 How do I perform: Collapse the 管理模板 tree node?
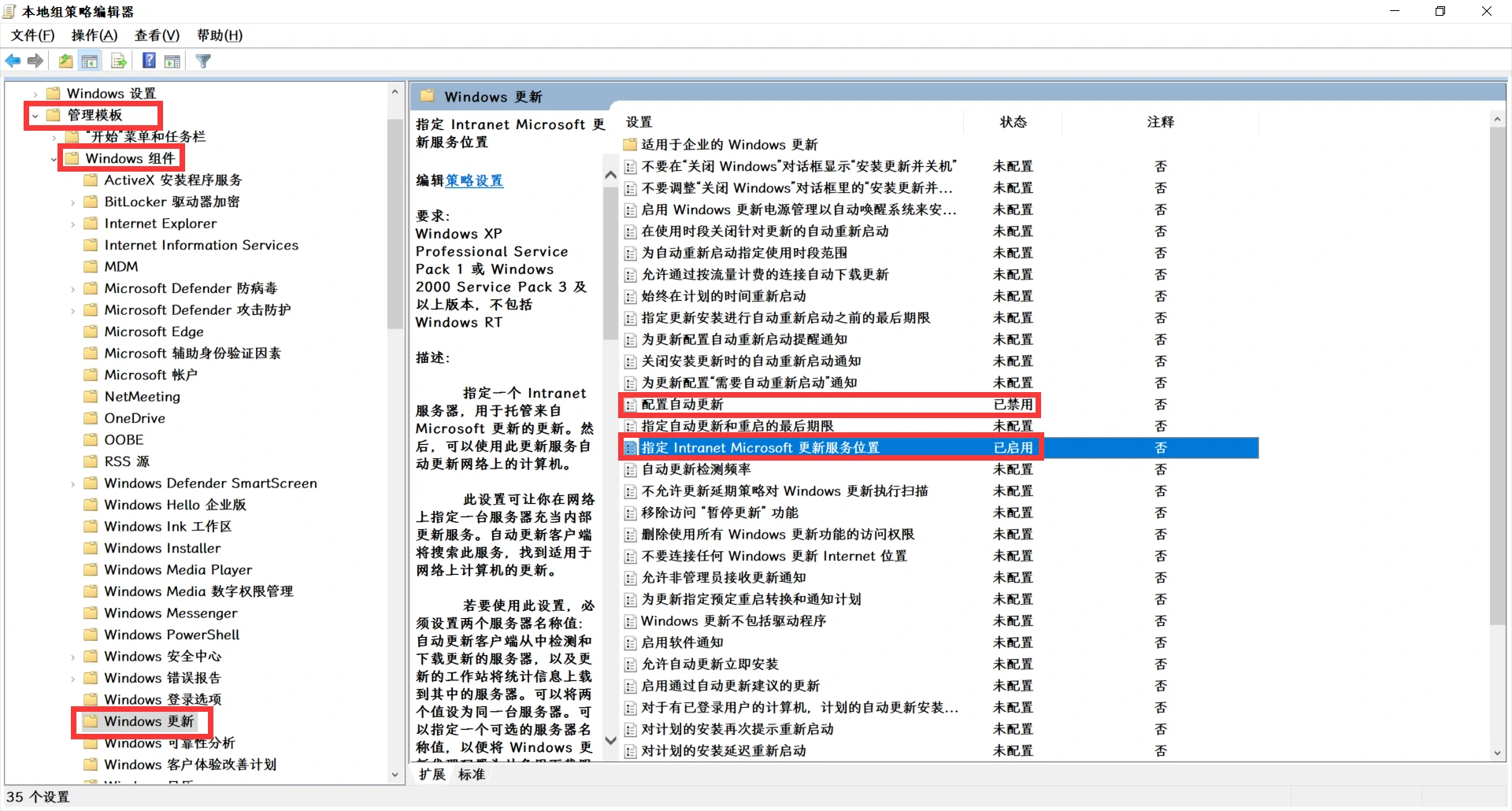tap(35, 116)
